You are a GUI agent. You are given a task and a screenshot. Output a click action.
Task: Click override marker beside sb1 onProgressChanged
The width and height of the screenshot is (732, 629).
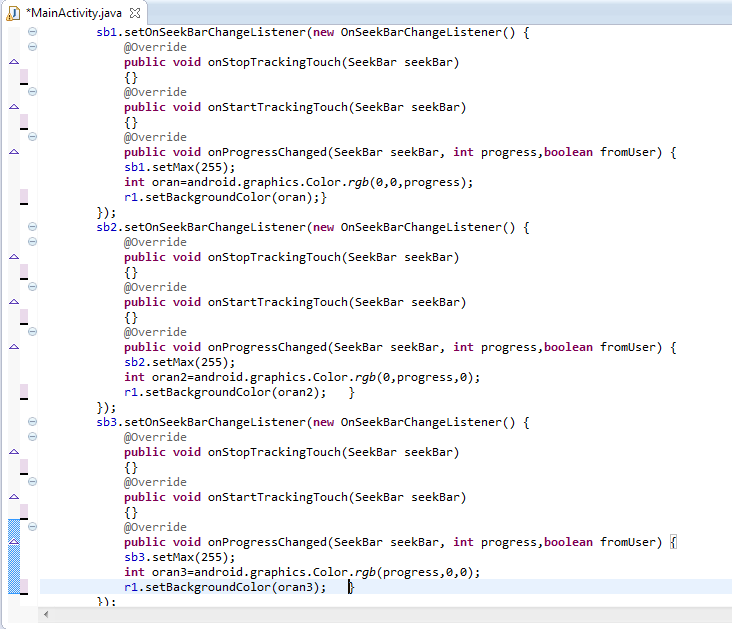click(13, 152)
